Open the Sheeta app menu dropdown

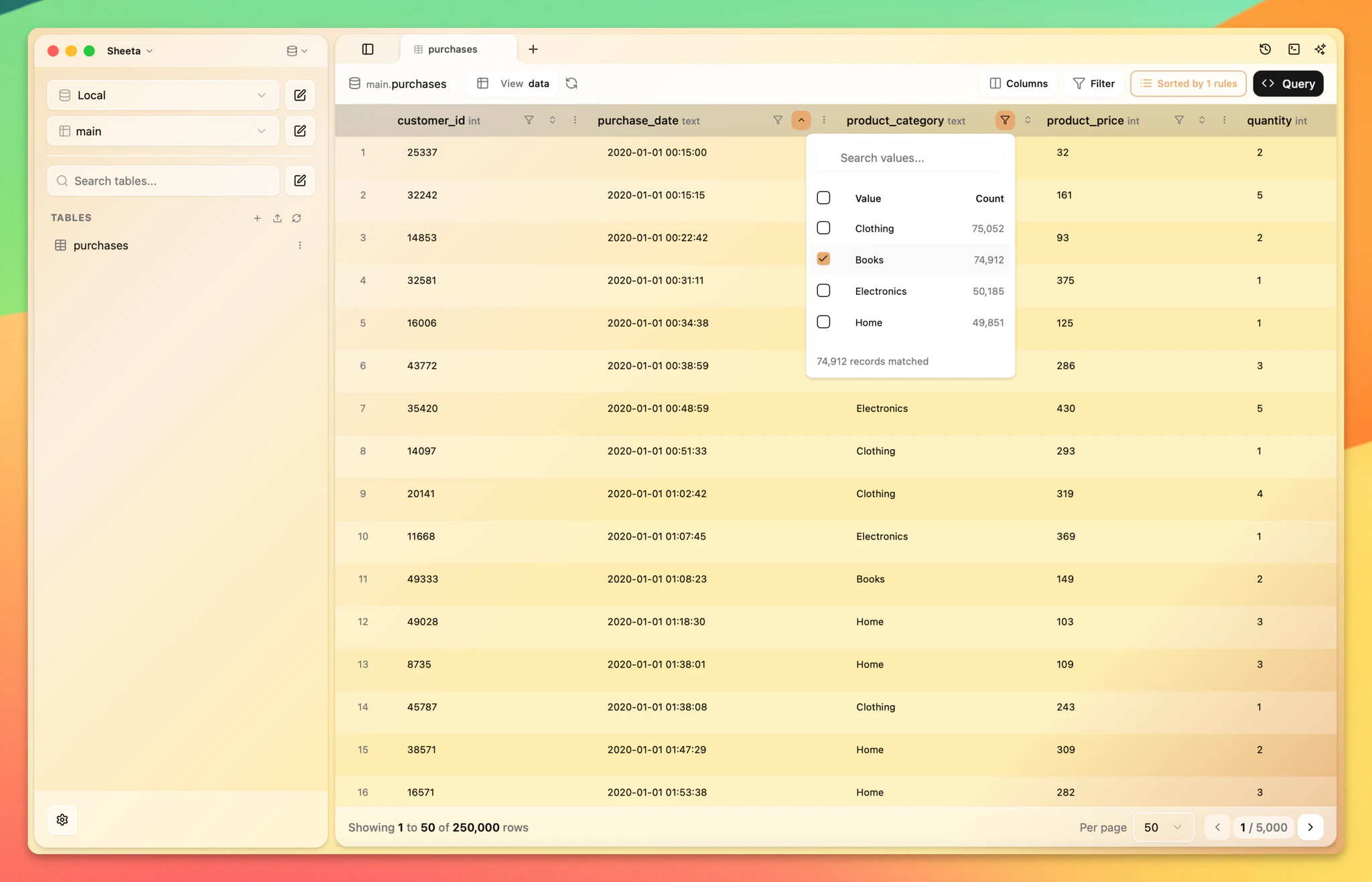130,51
